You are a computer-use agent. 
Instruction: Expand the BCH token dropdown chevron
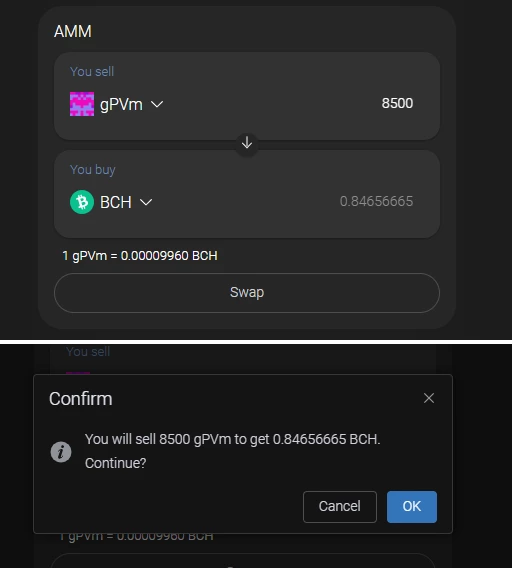pos(146,202)
